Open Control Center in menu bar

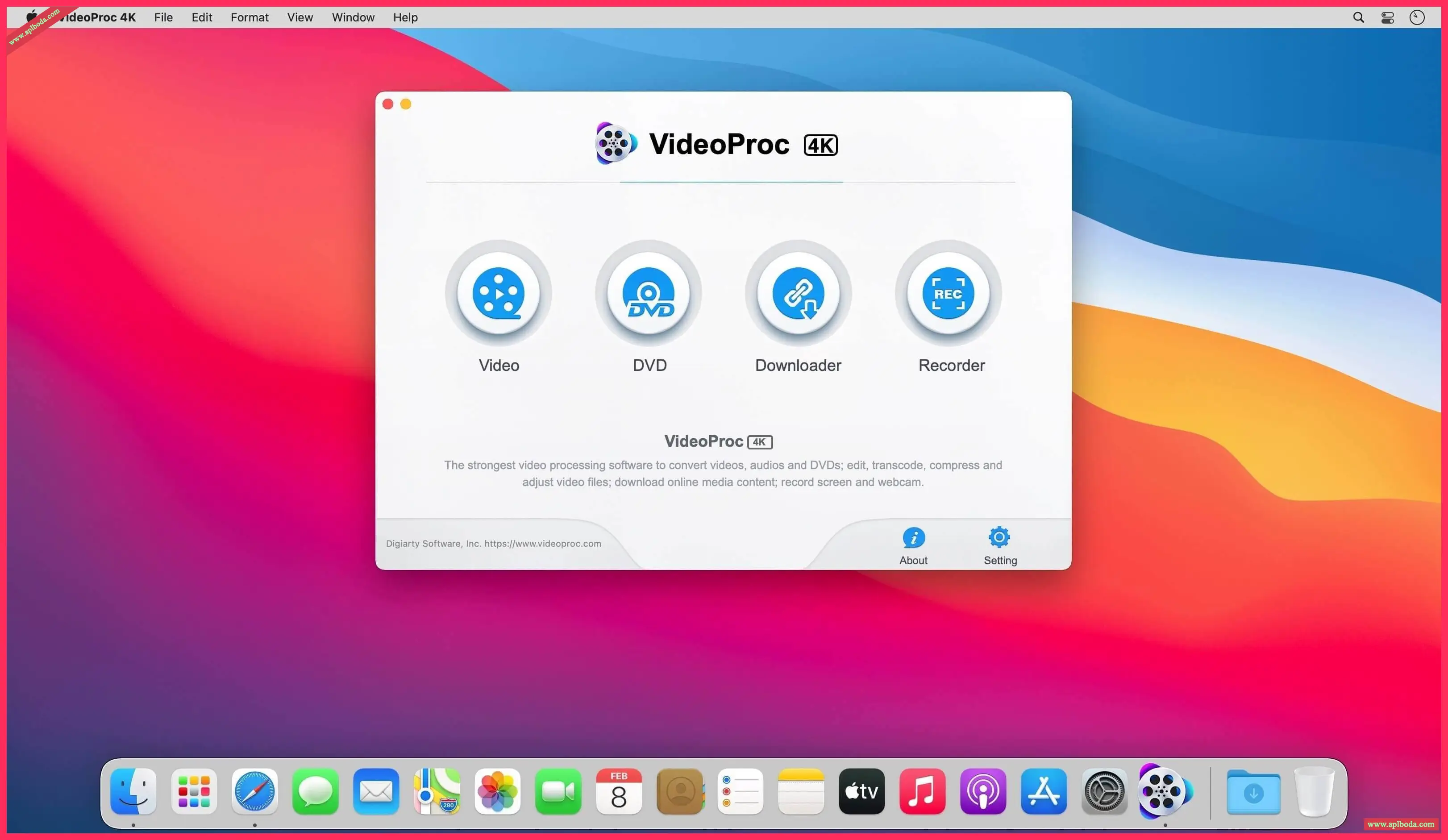click(1388, 17)
